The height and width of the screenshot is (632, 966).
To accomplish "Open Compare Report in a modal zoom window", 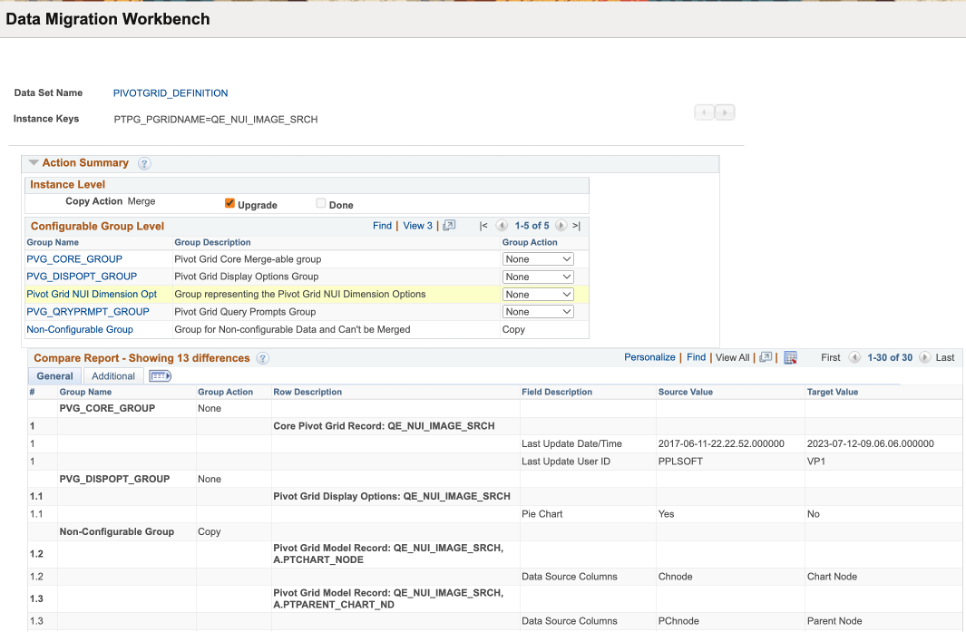I will coord(765,357).
